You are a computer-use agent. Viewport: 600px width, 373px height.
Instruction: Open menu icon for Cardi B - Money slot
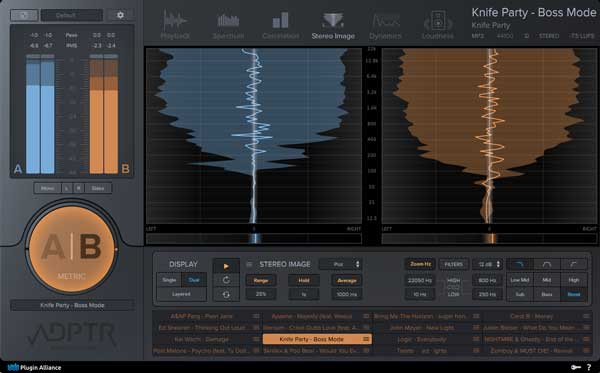(586, 316)
